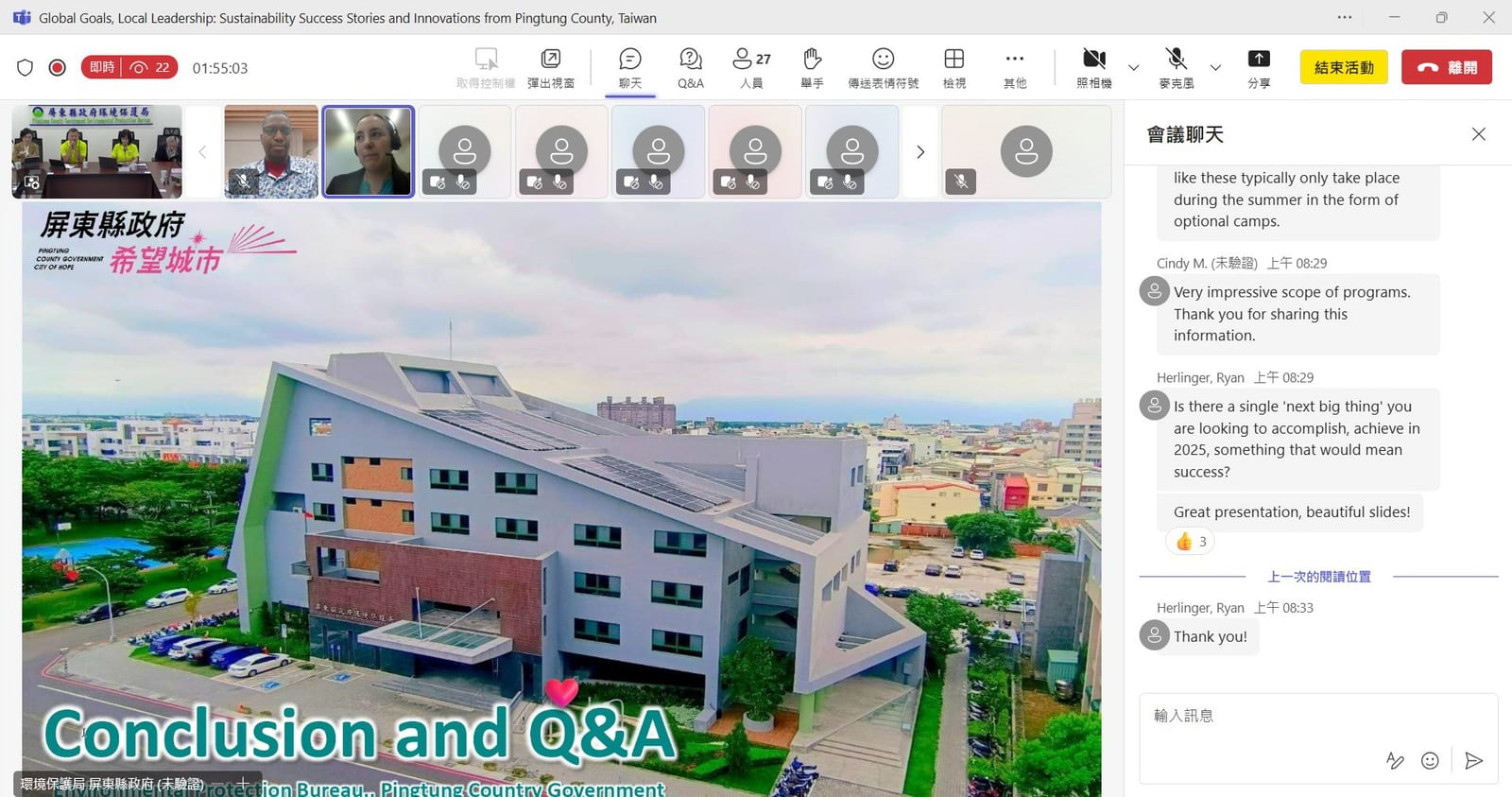Leave the meeting with red button
The height and width of the screenshot is (797, 1512).
click(x=1446, y=67)
